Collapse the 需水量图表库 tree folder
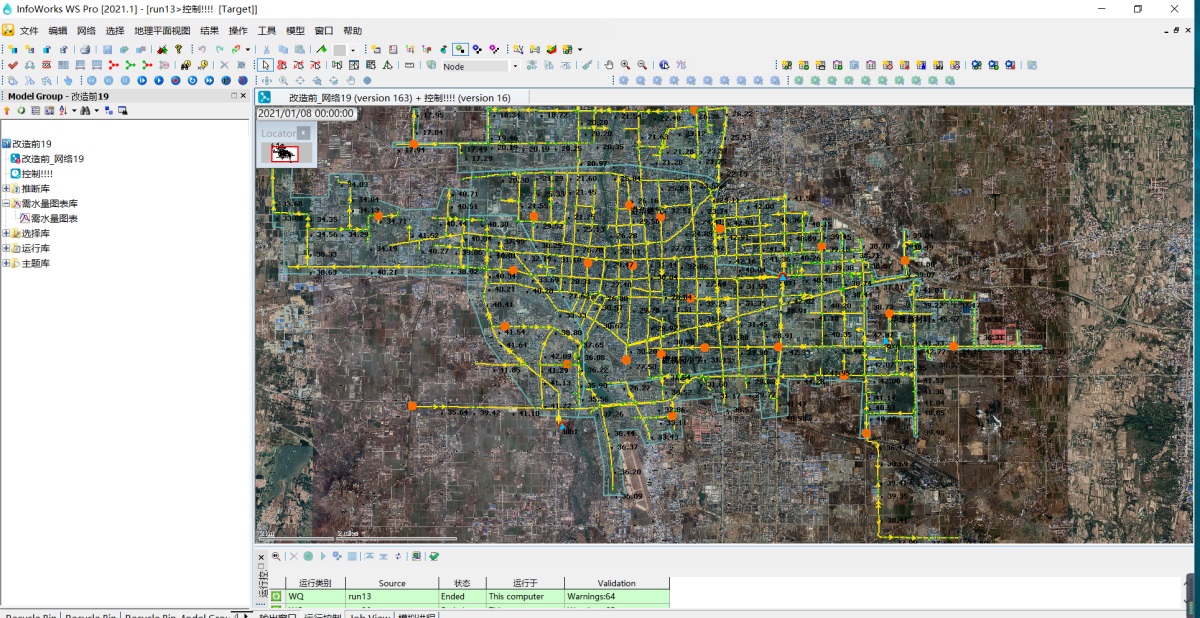This screenshot has width=1200, height=618. click(6, 203)
